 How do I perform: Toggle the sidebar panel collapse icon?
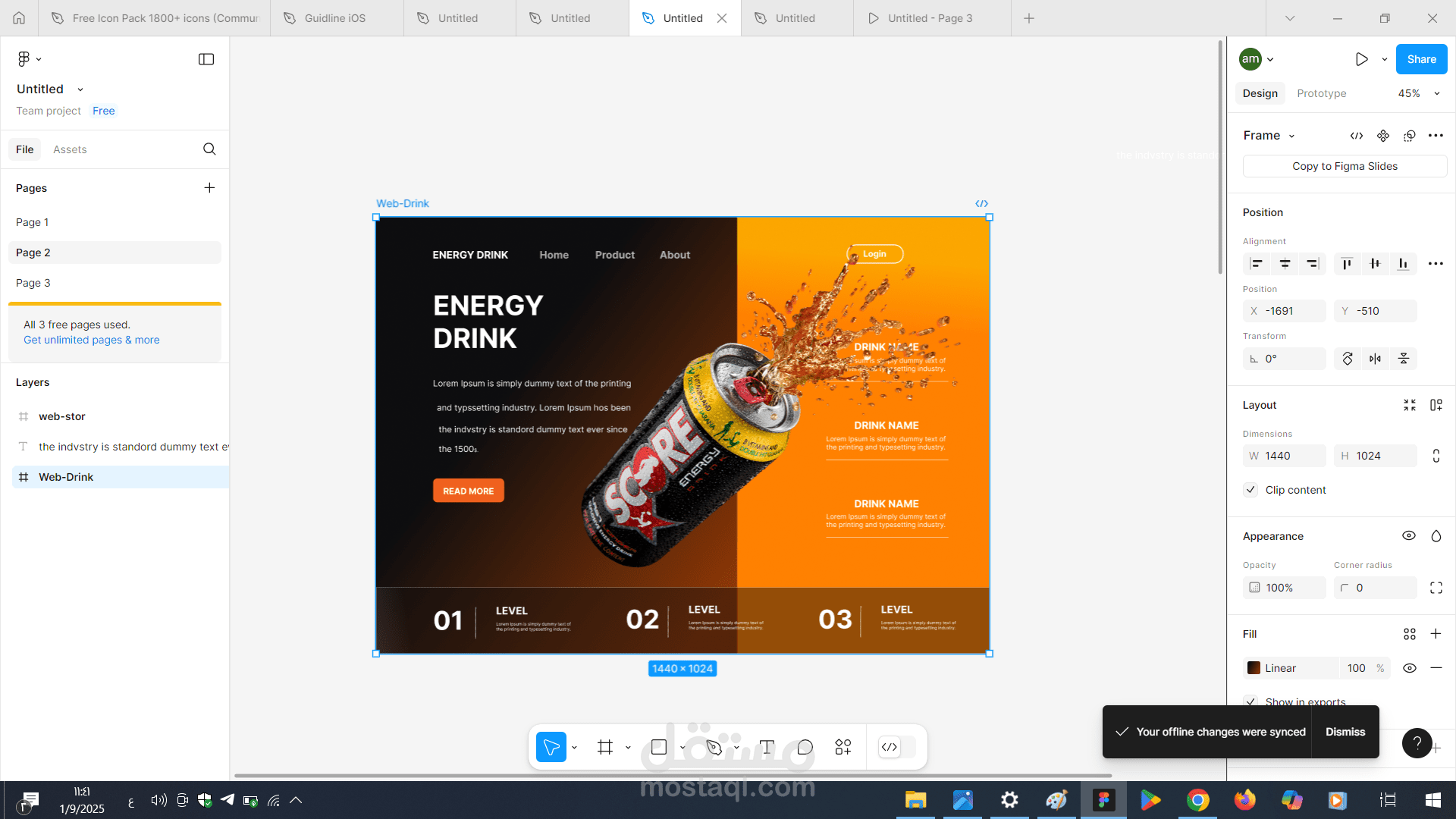click(x=206, y=59)
